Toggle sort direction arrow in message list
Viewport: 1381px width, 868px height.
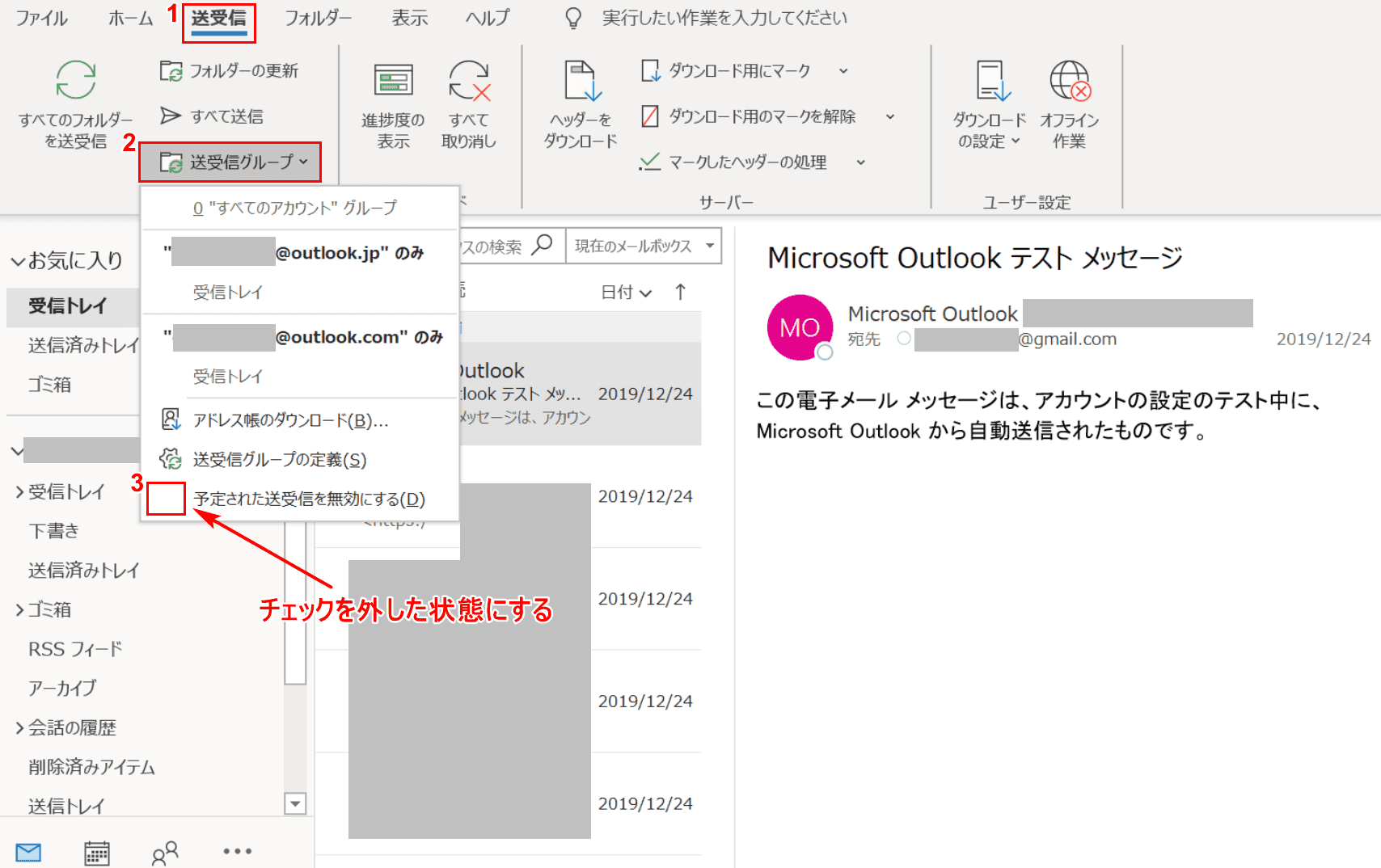point(680,292)
